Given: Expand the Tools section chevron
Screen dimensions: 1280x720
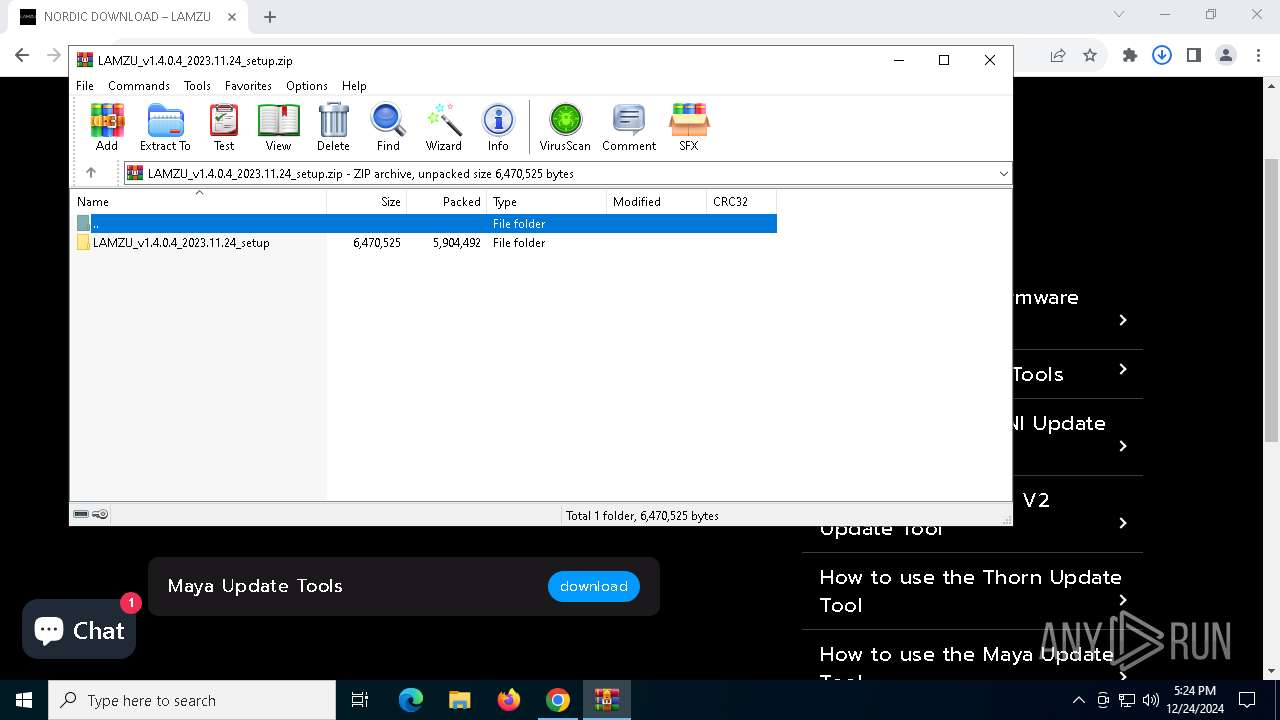Looking at the screenshot, I should pos(1123,369).
